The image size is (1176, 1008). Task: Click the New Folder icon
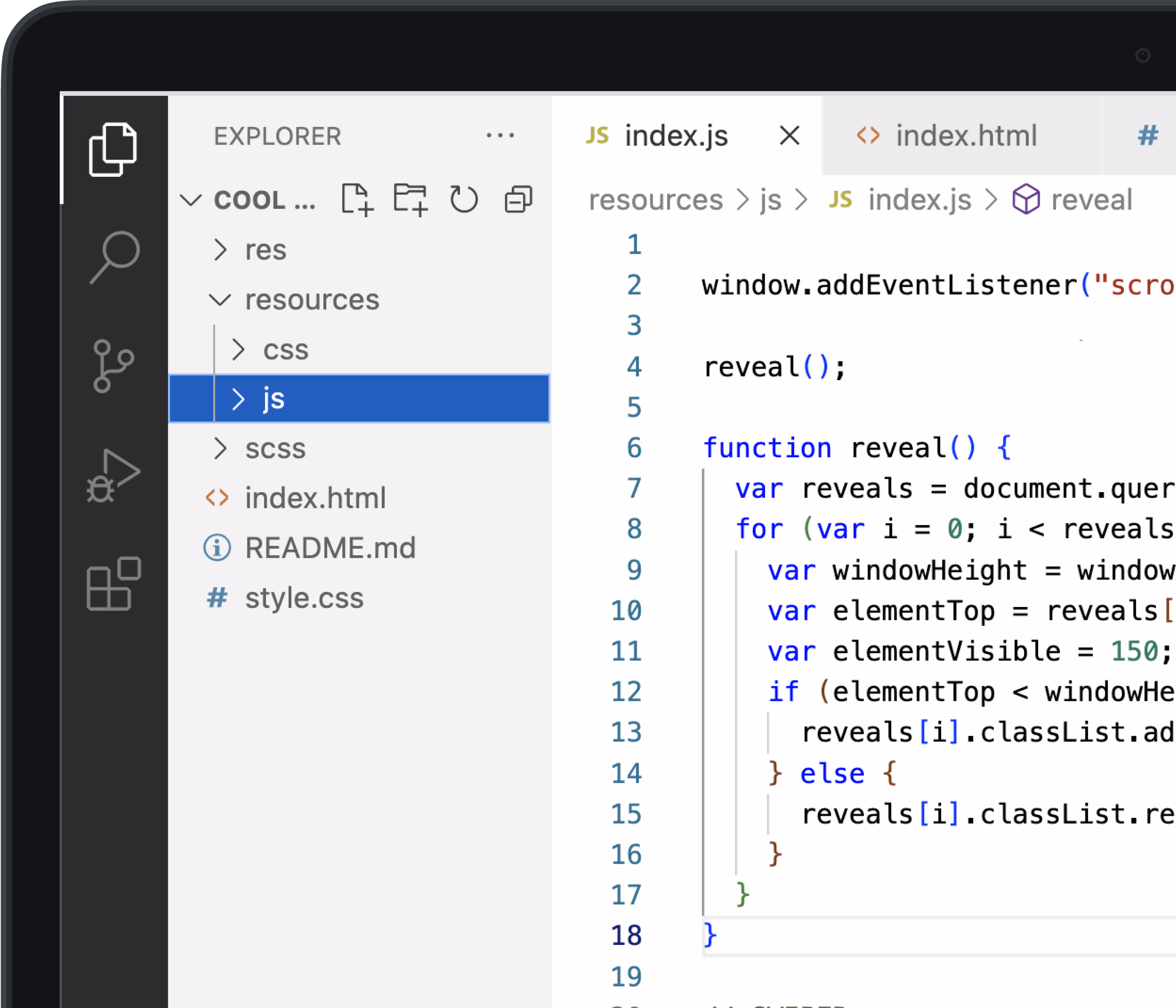[410, 200]
